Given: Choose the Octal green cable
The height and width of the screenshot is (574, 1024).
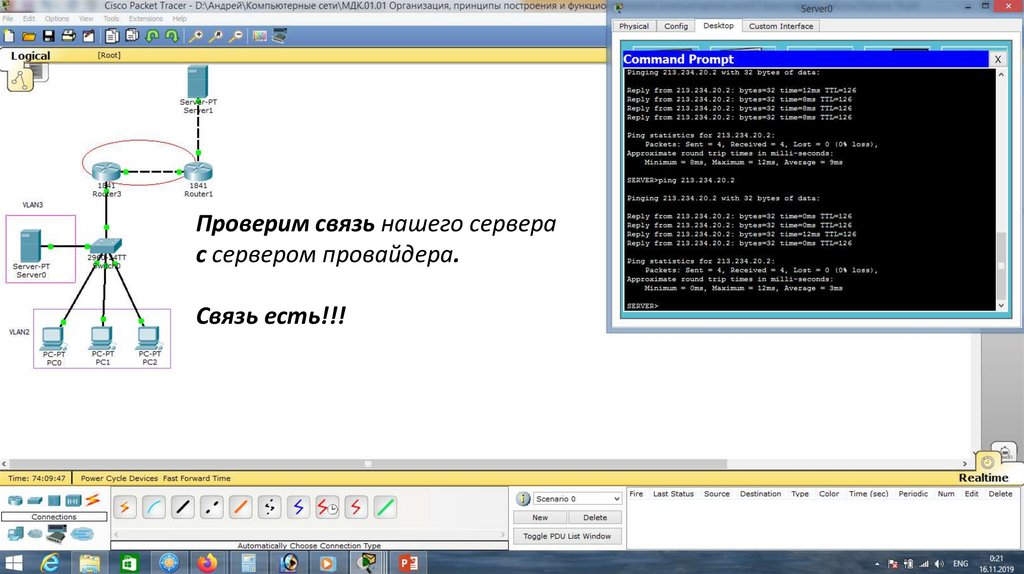Looking at the screenshot, I should click(x=385, y=507).
